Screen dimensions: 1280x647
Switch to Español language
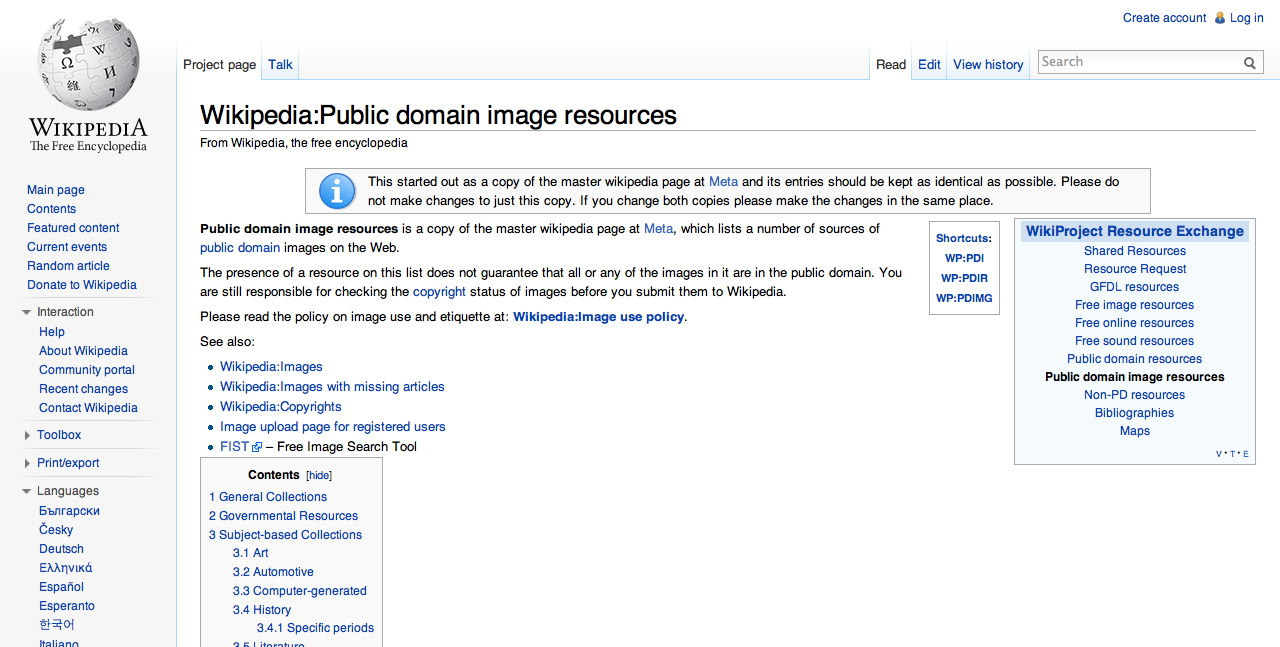[x=61, y=587]
